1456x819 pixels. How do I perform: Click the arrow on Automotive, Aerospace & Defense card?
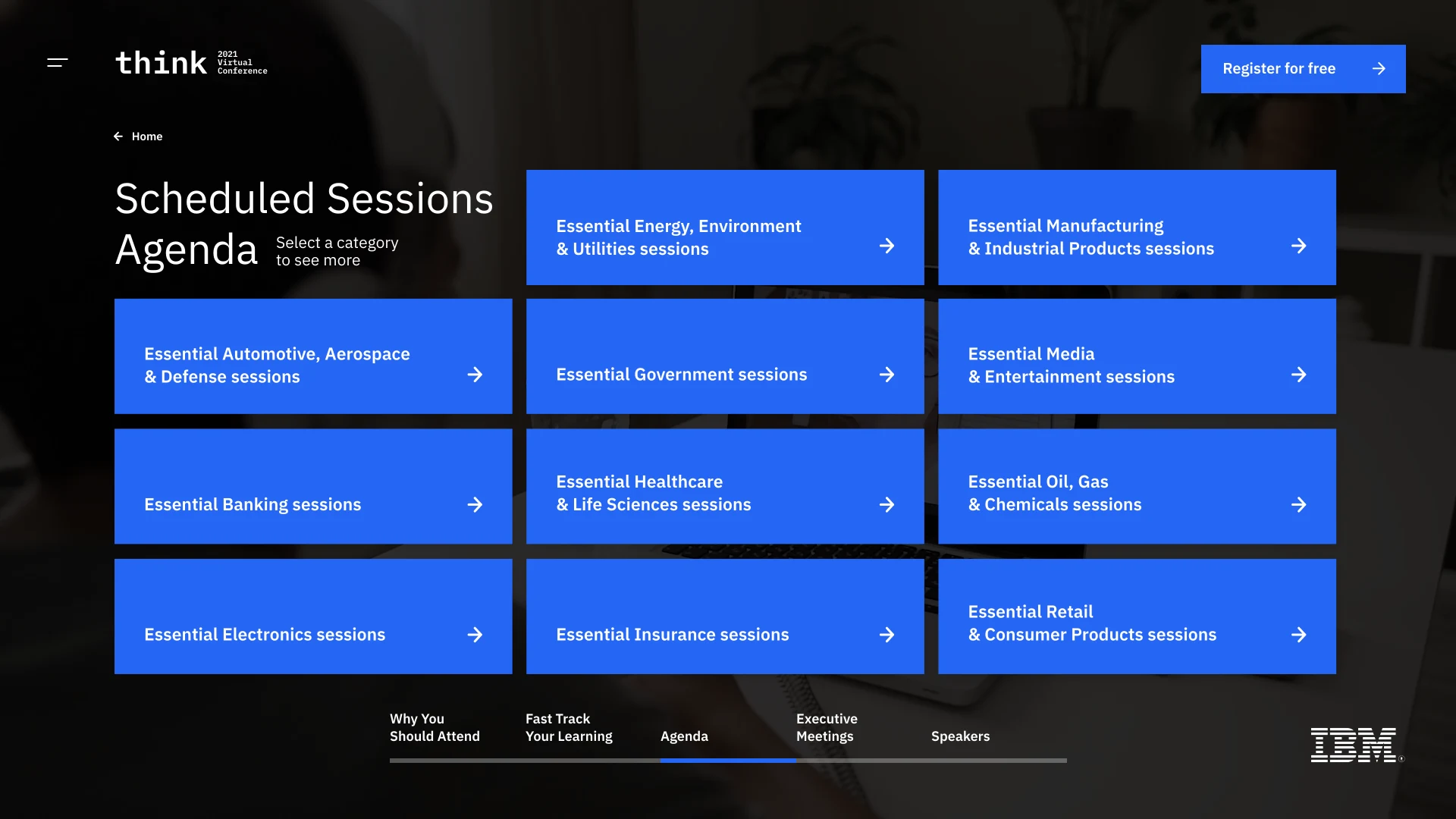(475, 375)
